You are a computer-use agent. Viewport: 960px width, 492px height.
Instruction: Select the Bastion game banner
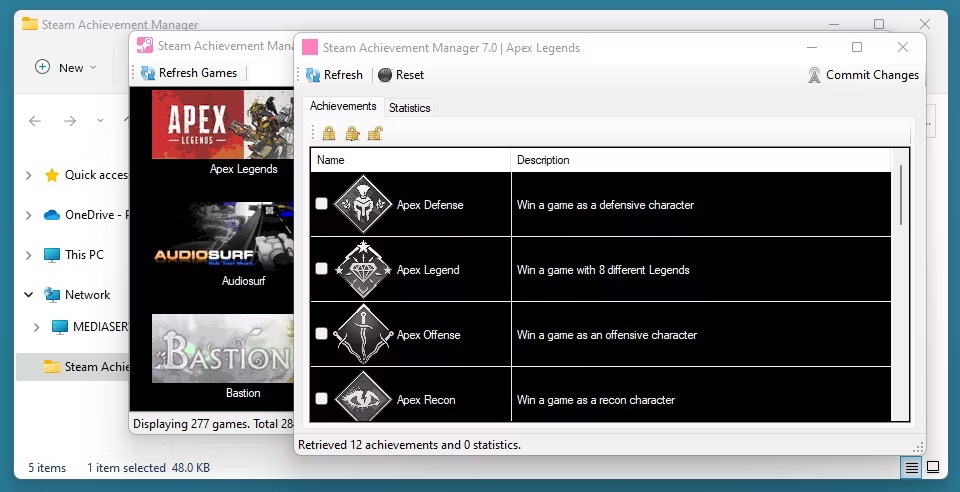pos(223,348)
